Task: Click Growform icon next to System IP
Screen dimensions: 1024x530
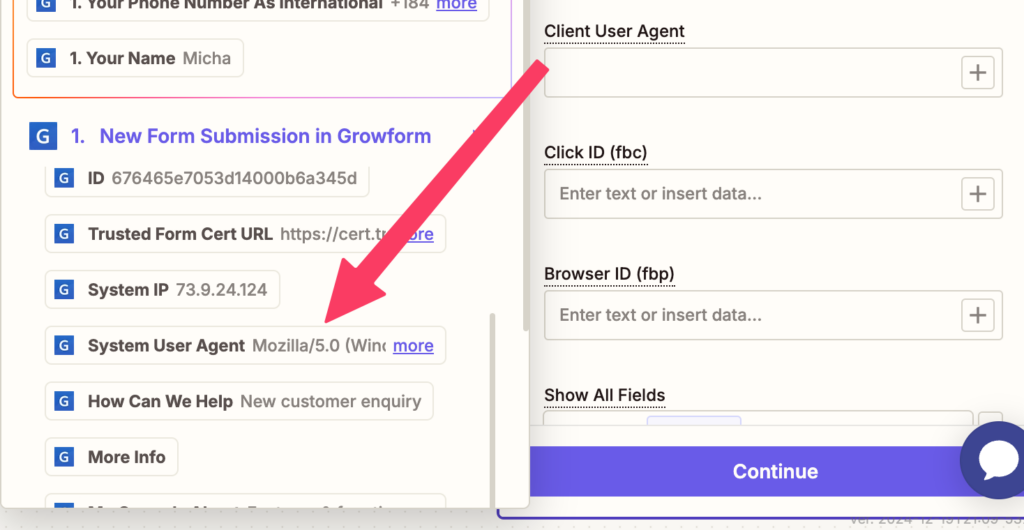Action: 63,289
